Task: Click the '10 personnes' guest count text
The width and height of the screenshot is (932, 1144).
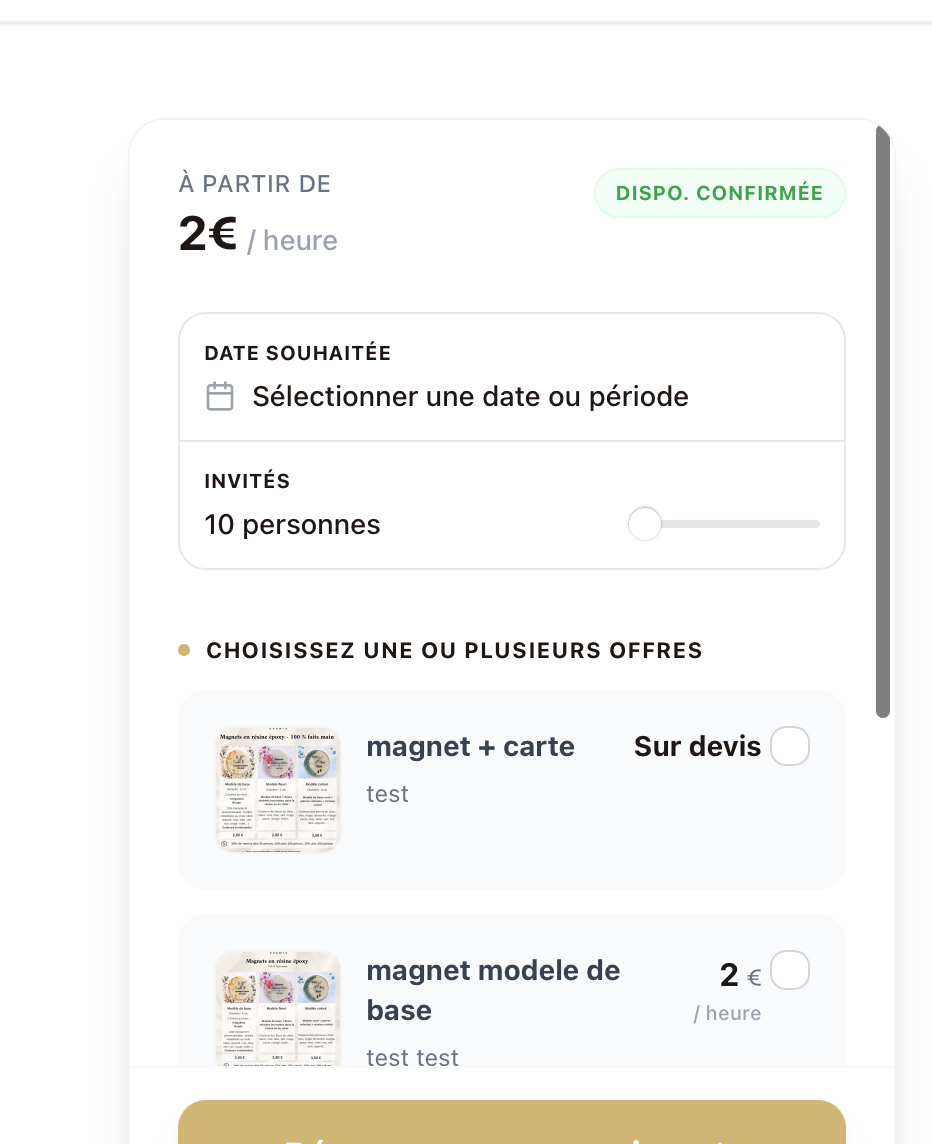Action: [292, 525]
